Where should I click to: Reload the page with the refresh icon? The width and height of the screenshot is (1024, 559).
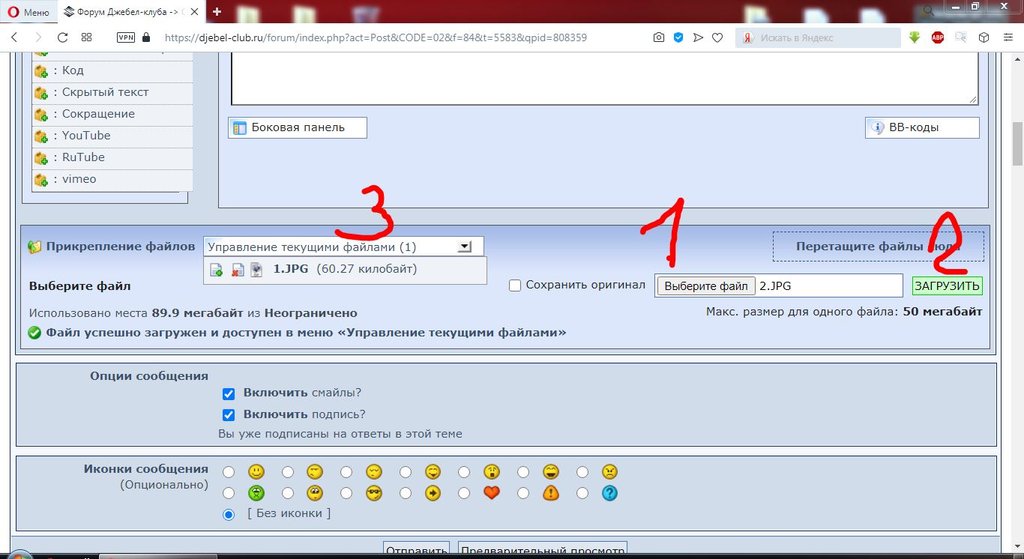63,37
